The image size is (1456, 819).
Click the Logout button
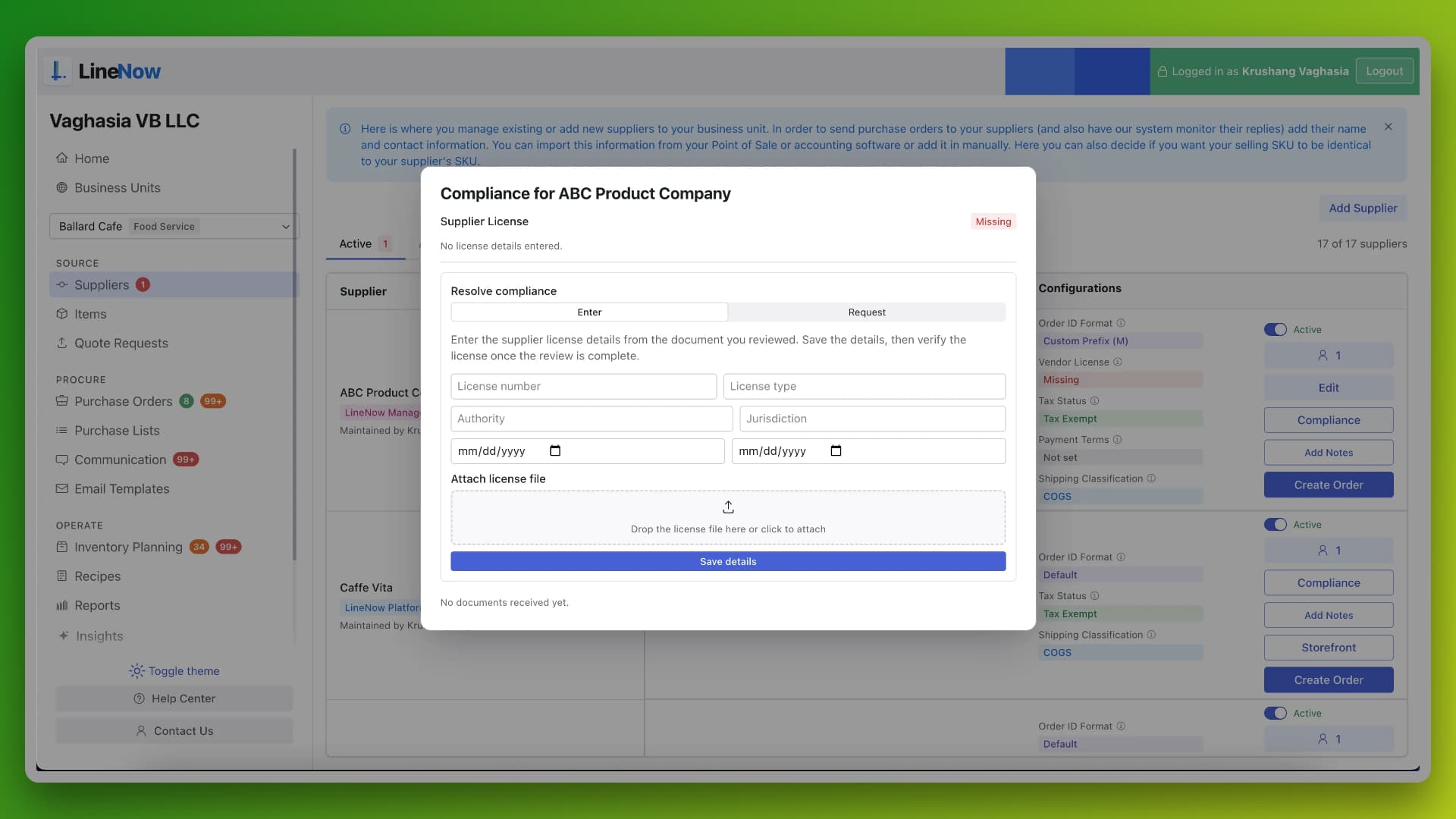click(1385, 71)
